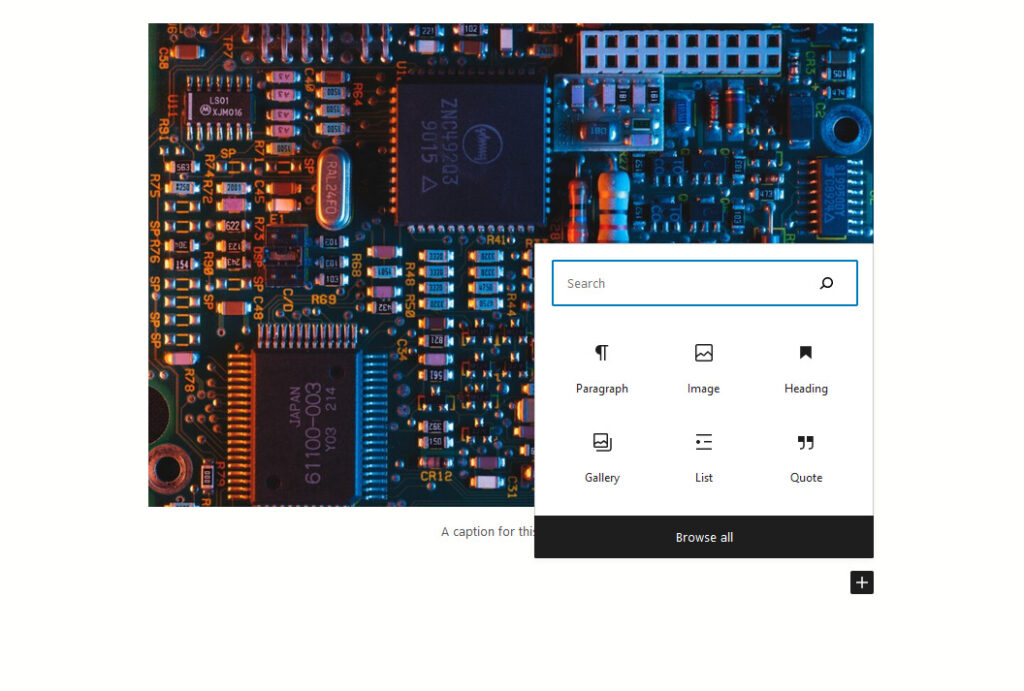Image resolution: width=1024 pixels, height=691 pixels.
Task: Insert a List block
Action: [x=703, y=458]
